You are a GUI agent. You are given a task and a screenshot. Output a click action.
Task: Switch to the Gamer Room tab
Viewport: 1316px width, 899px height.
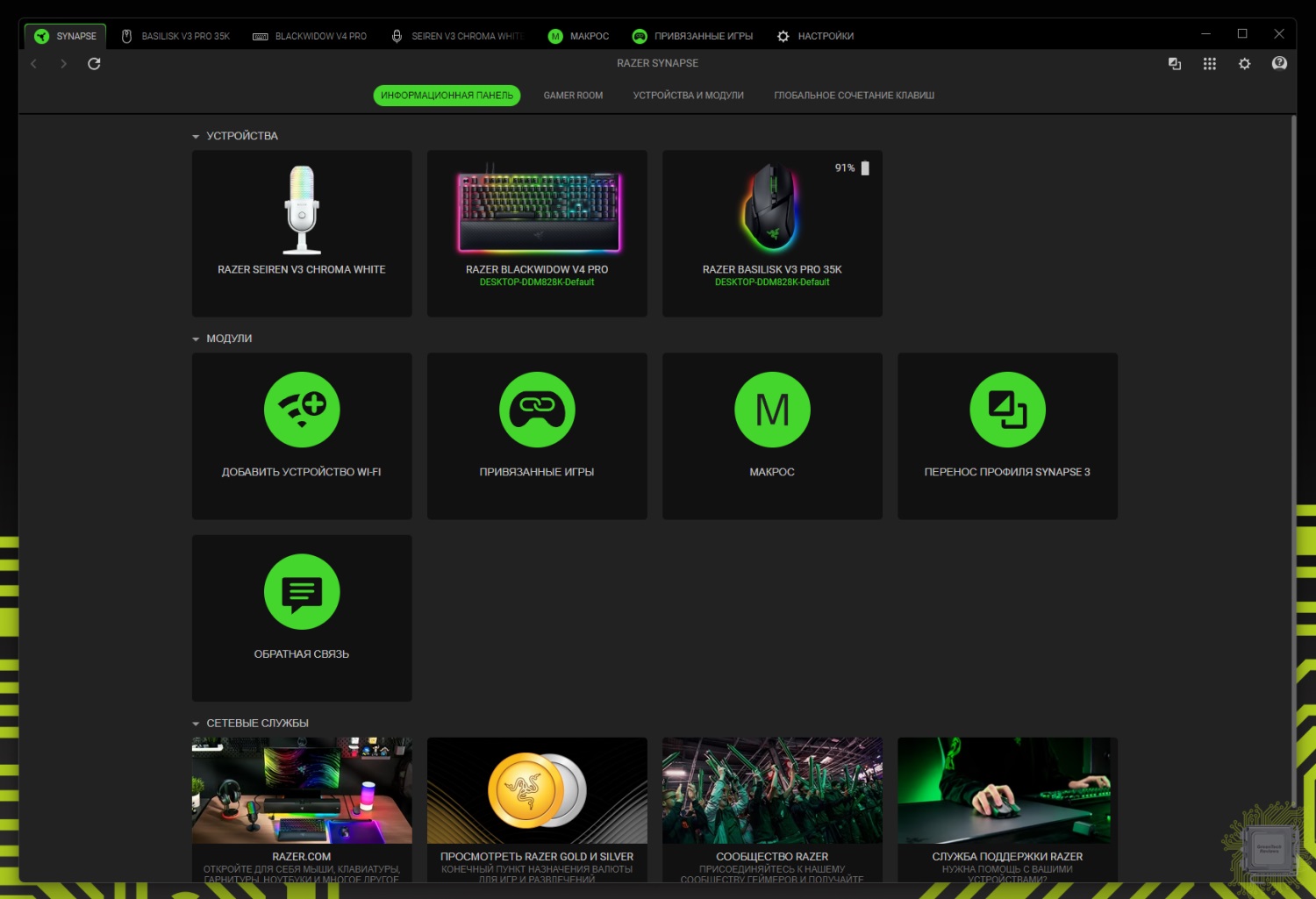[573, 96]
